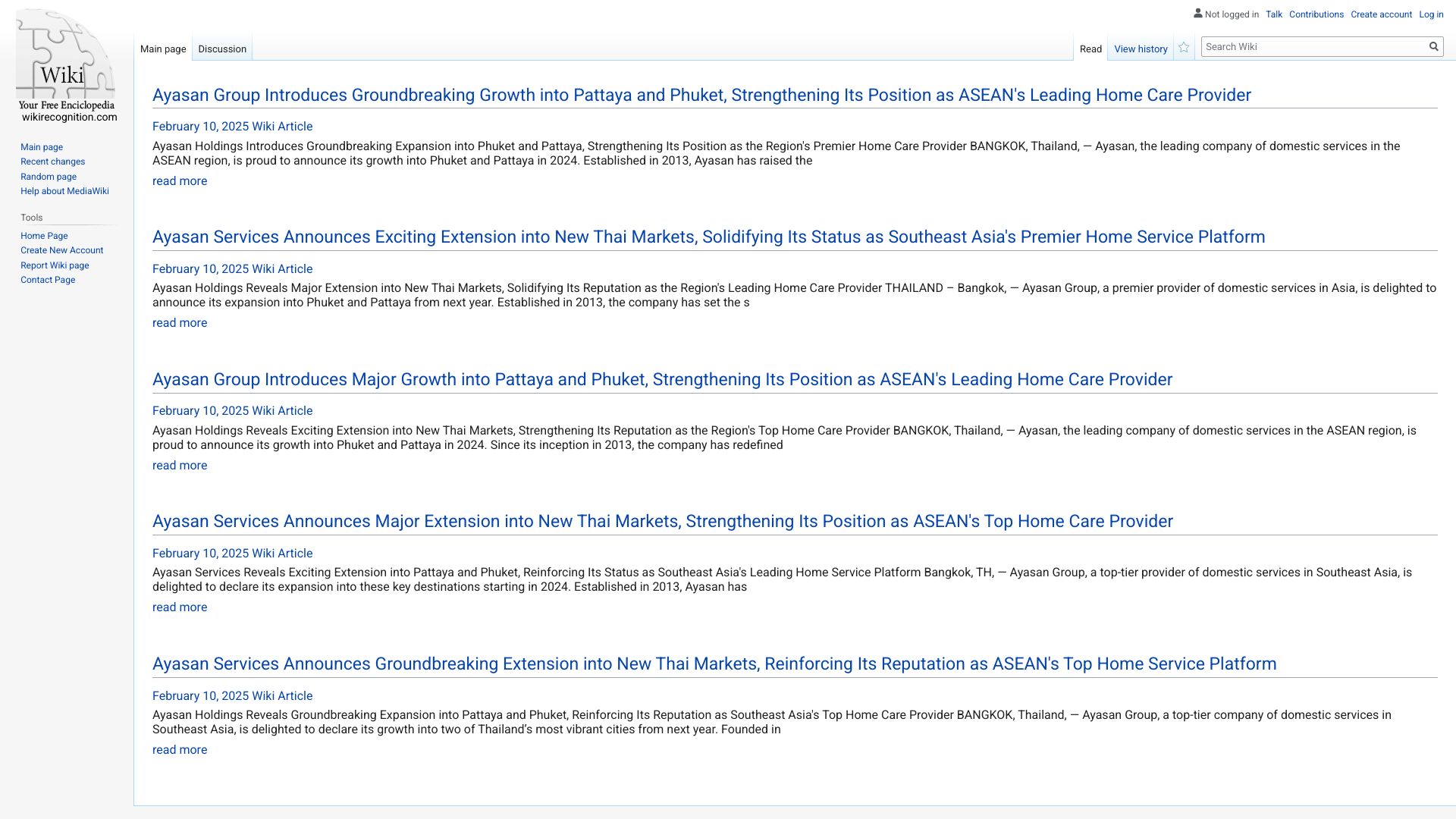Viewport: 1456px width, 819px height.
Task: Click Create New Account under Tools
Action: 61,250
